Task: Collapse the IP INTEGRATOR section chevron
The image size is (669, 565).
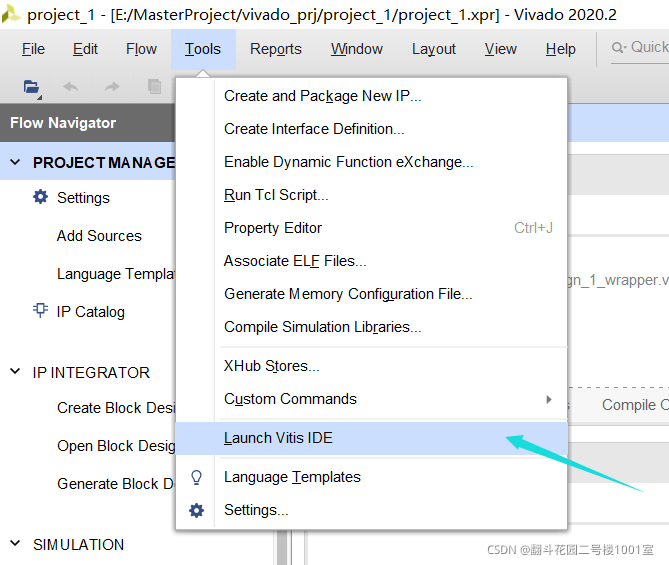Action: (15, 372)
